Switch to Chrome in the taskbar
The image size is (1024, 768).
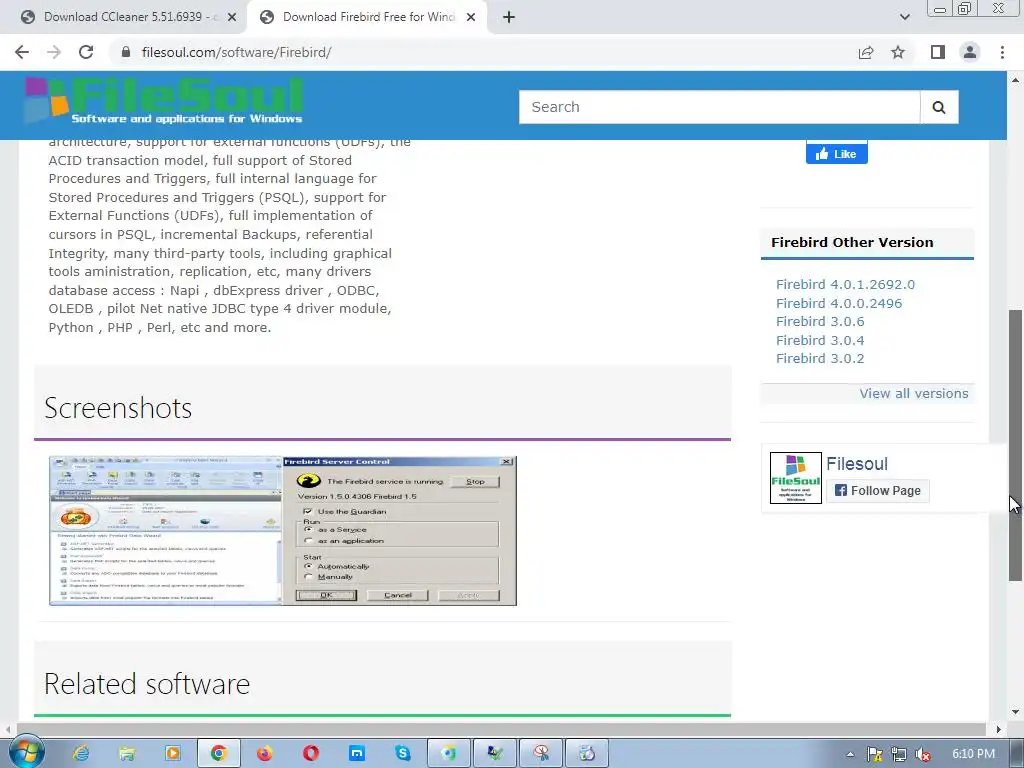tap(219, 754)
